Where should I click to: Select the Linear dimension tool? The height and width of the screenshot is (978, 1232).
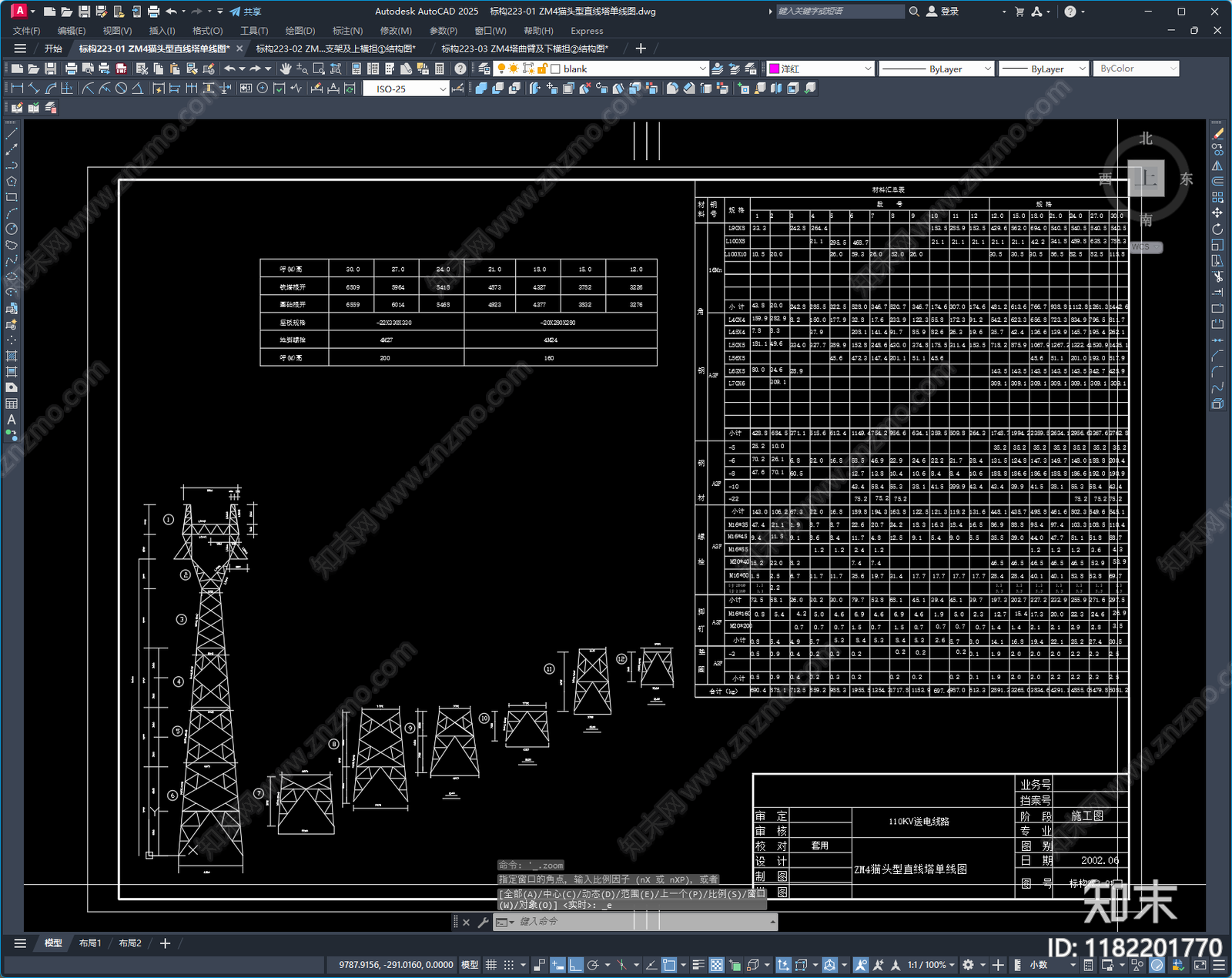17,89
